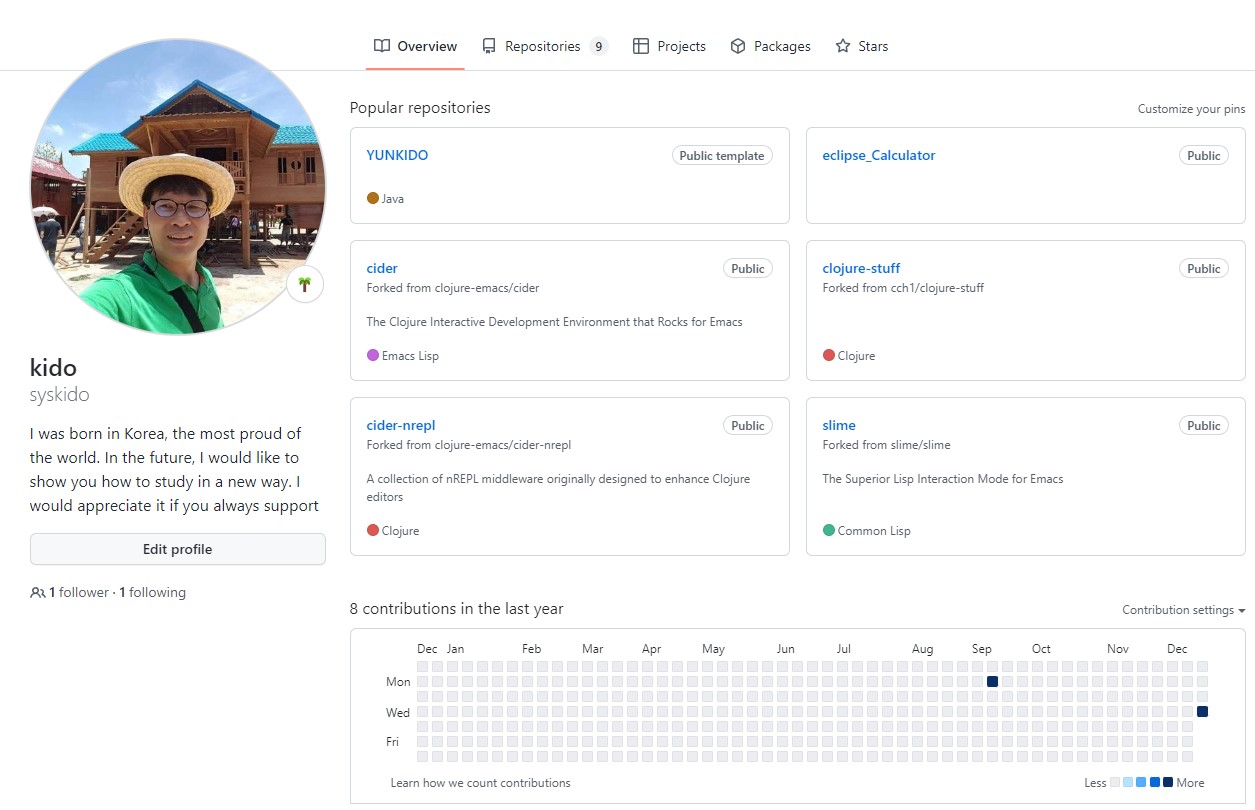Click the Java language color dot
Screen dimensions: 1255x810
[373, 198]
